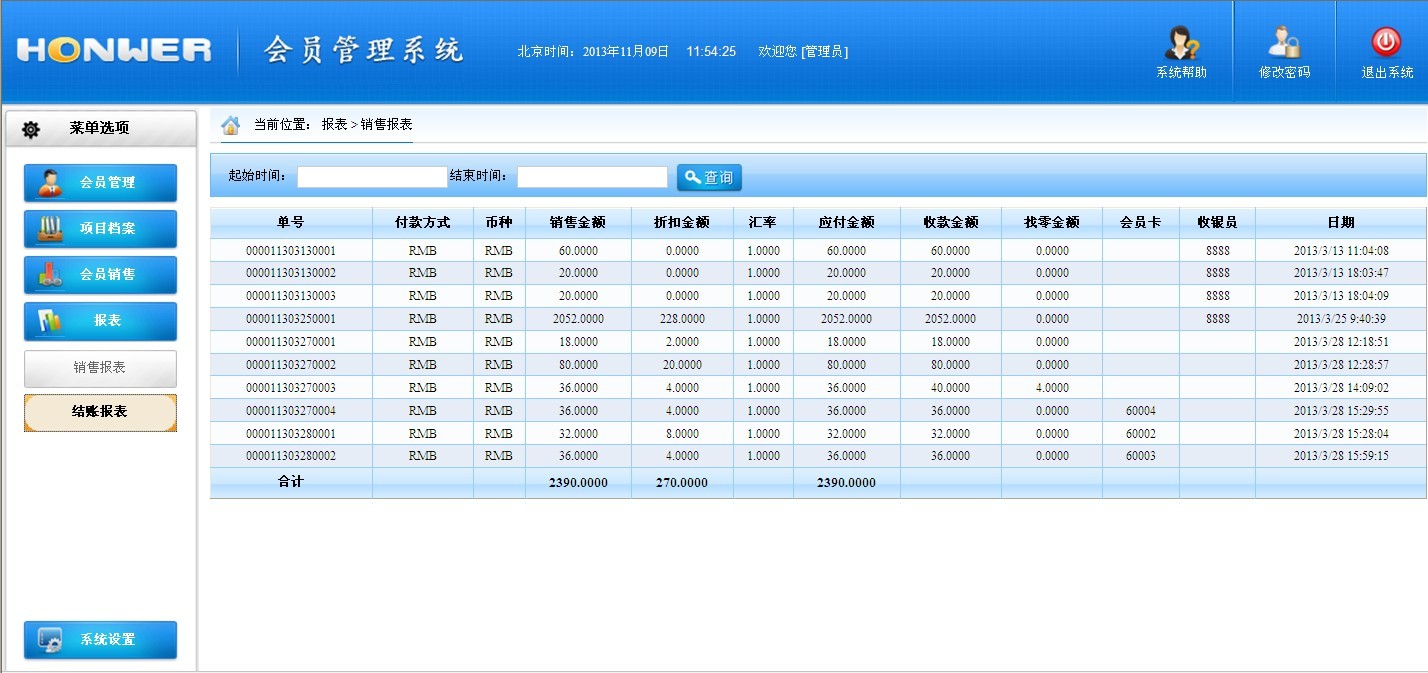
Task: Collapse the 报表 menu section
Action: [100, 321]
